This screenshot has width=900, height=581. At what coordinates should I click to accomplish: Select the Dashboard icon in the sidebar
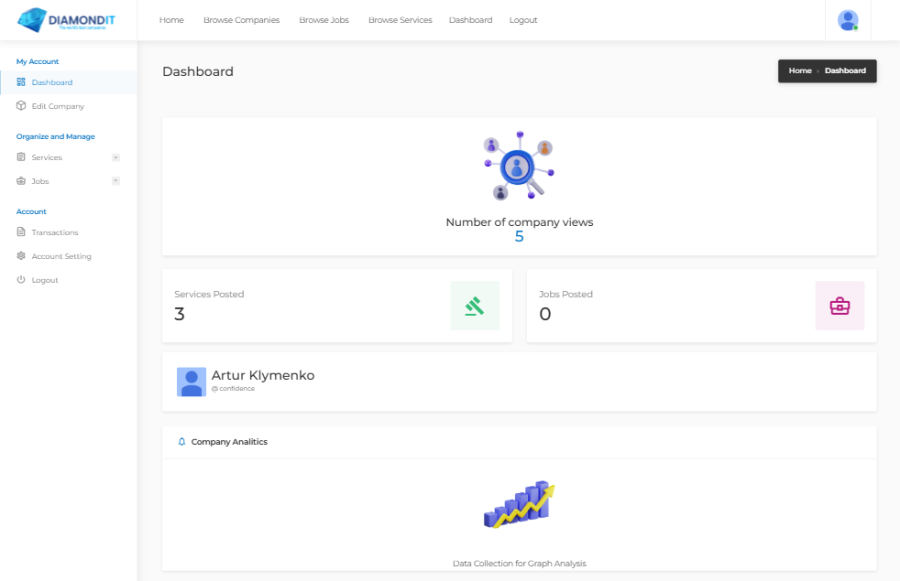[19, 82]
